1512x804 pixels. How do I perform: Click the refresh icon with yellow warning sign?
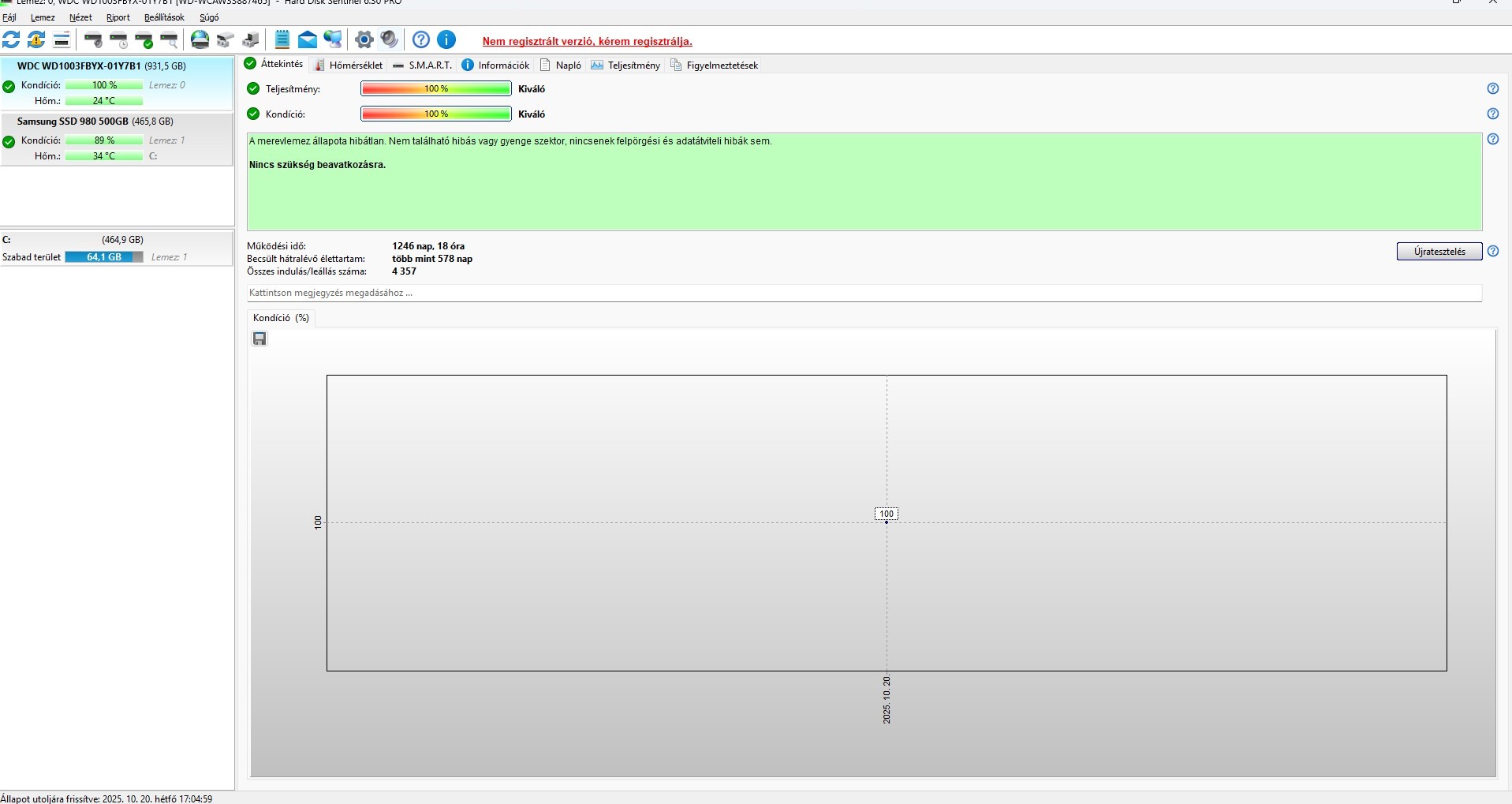point(36,39)
